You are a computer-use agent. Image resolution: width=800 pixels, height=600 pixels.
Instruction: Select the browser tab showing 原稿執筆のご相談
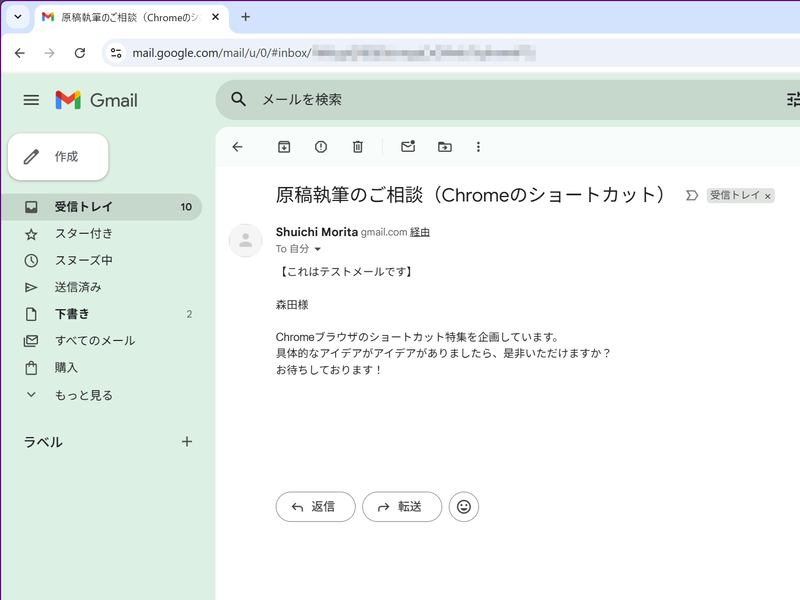130,17
